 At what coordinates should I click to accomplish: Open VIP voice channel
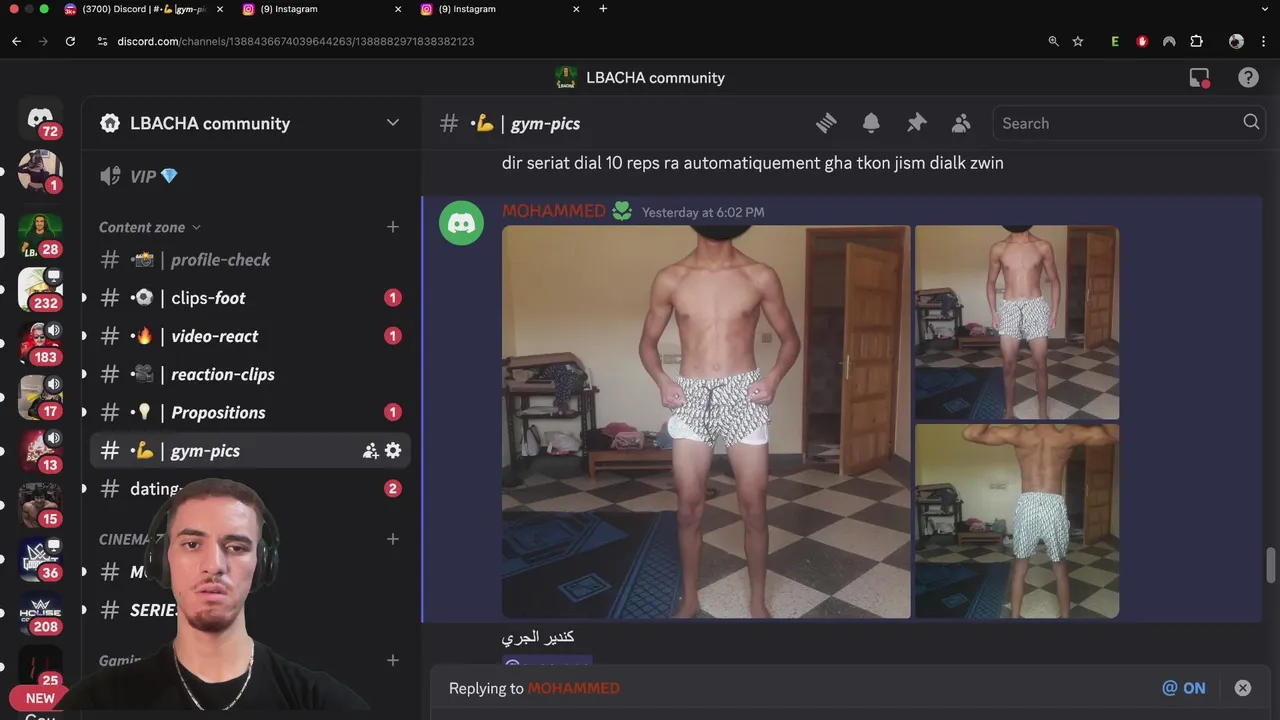(x=250, y=177)
